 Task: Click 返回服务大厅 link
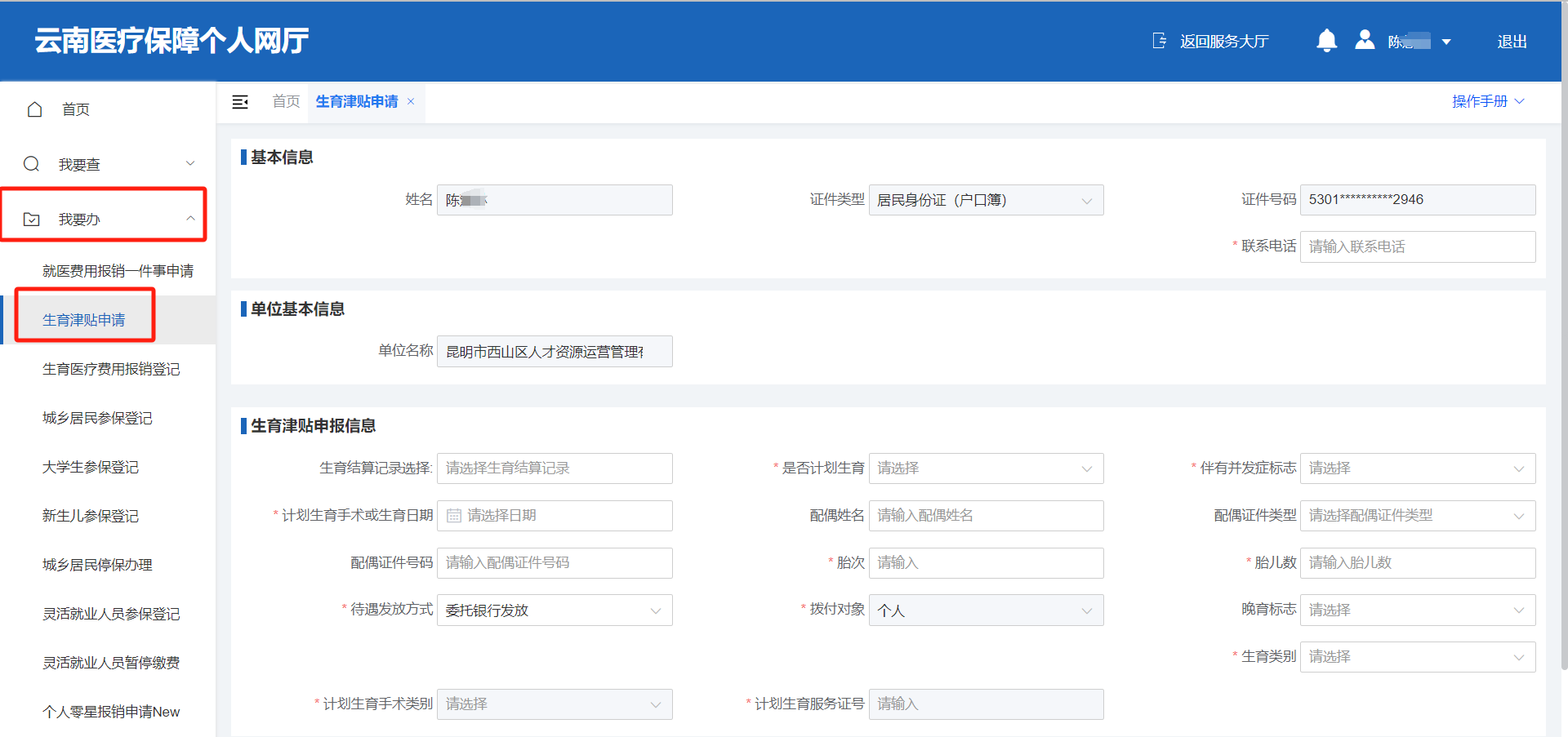click(x=1223, y=42)
